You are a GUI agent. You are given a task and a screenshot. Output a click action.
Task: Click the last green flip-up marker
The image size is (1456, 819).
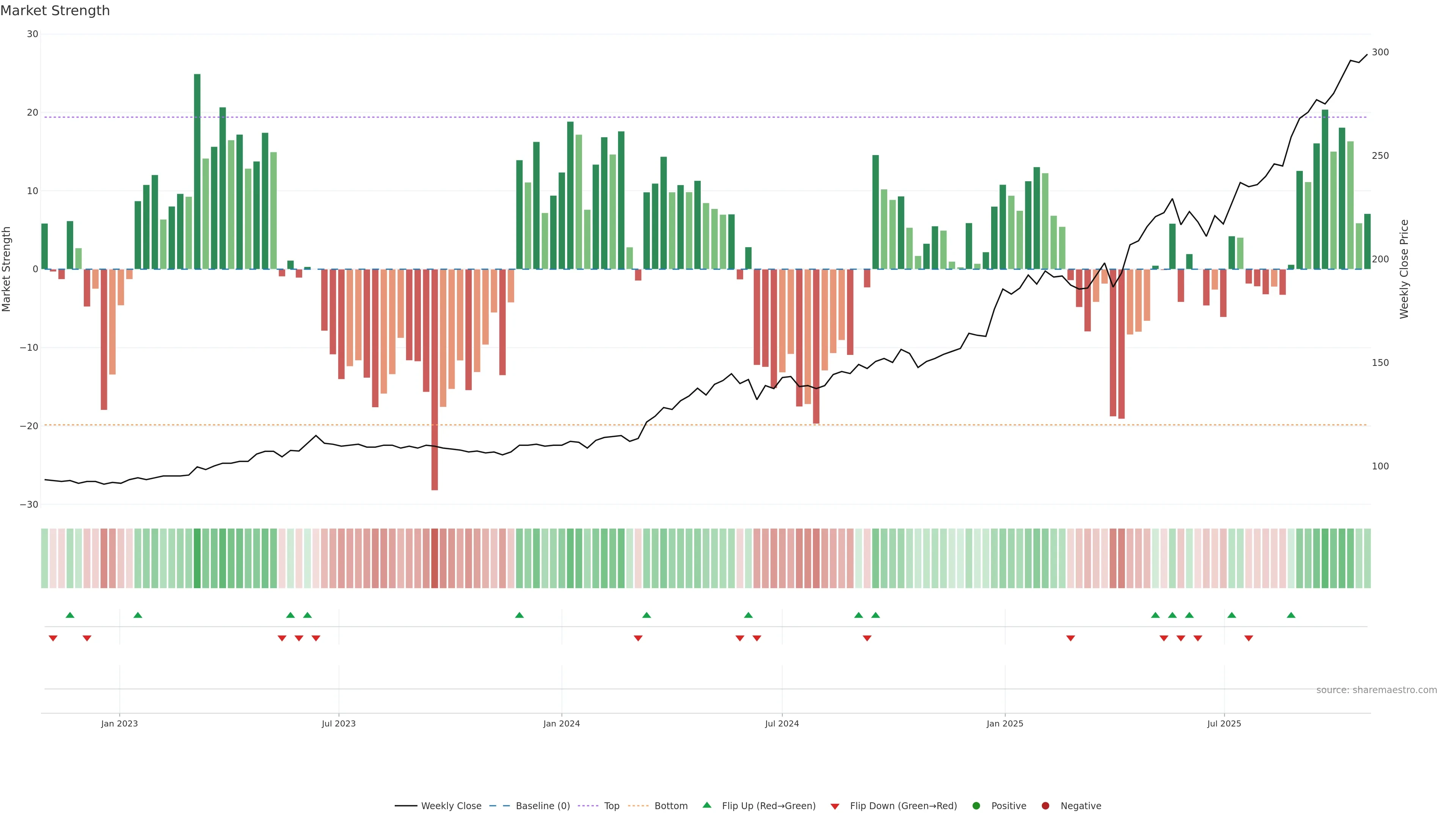point(1291,615)
